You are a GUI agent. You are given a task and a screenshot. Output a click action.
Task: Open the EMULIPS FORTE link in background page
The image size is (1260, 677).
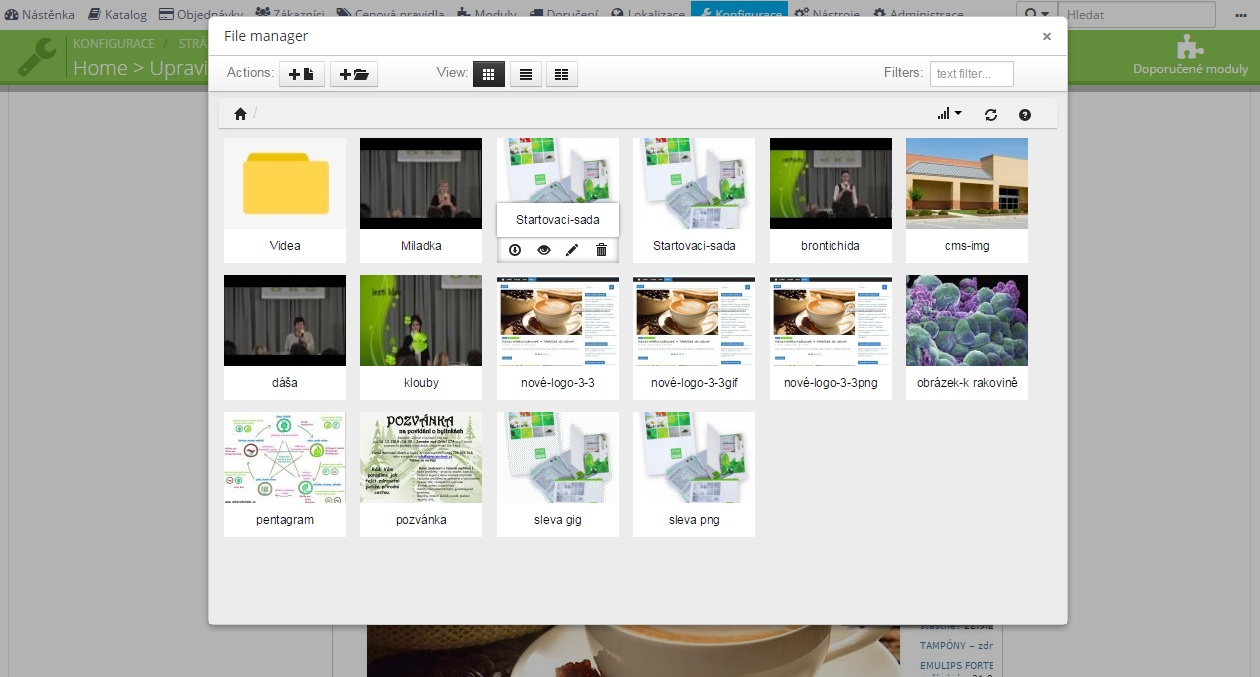tap(956, 665)
